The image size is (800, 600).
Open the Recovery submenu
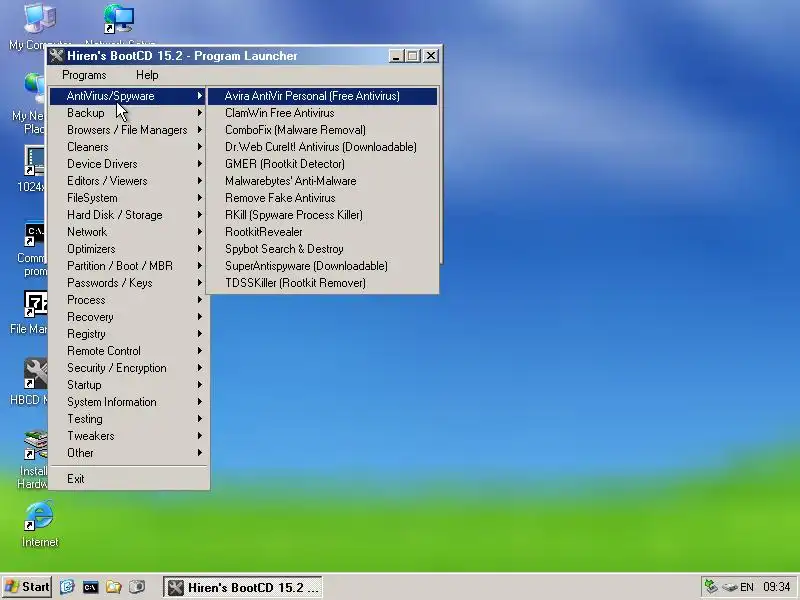click(x=128, y=317)
